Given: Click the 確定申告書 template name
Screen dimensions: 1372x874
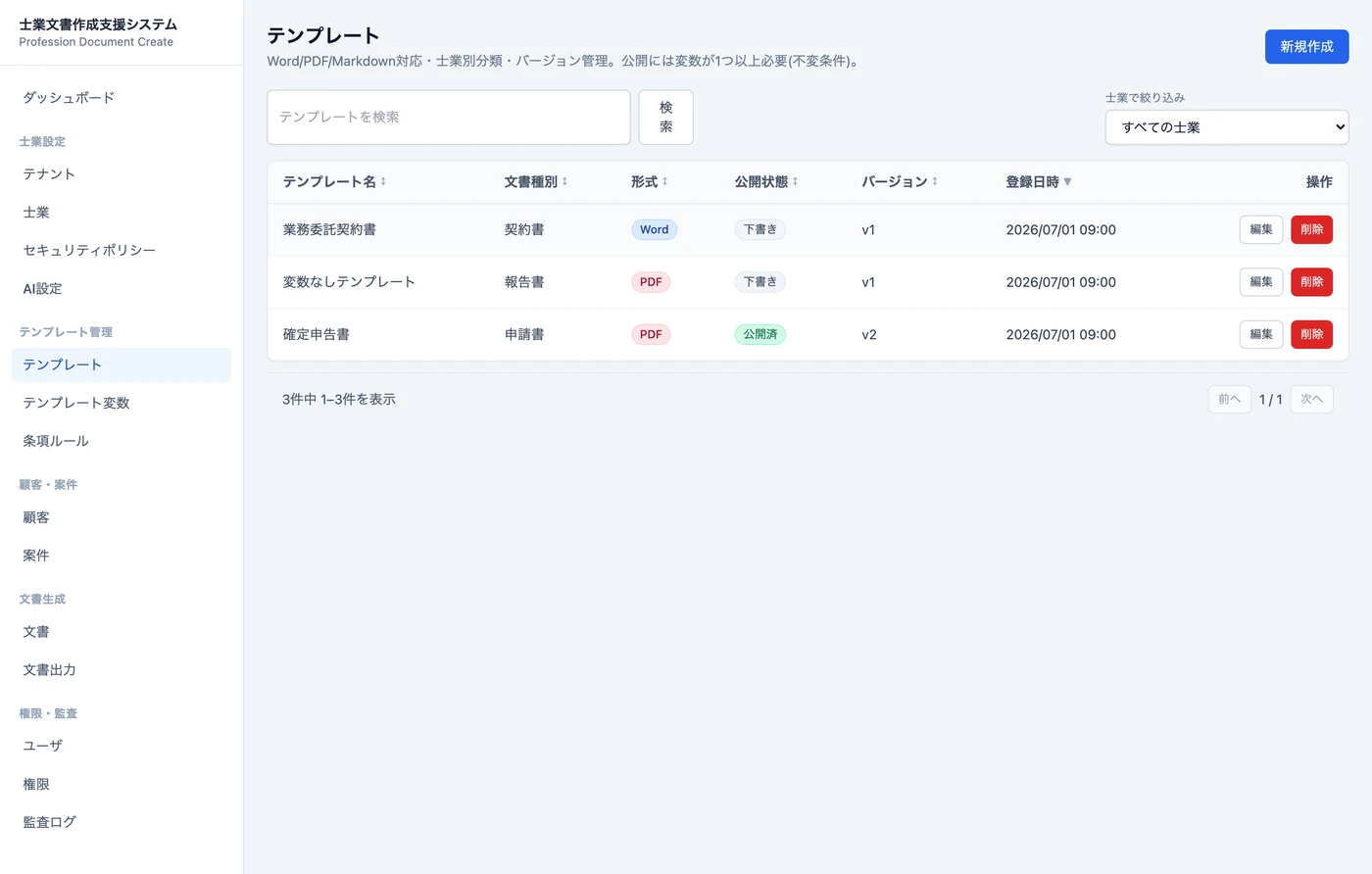Looking at the screenshot, I should (317, 335).
